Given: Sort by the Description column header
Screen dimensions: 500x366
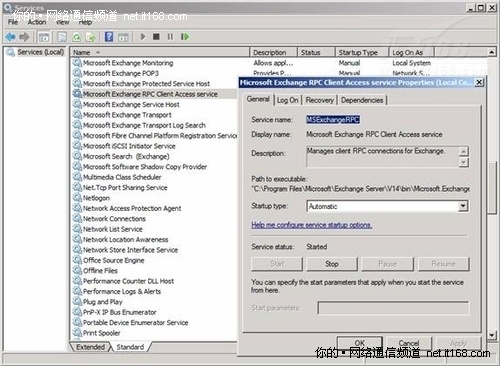Looking at the screenshot, I should pyautogui.click(x=273, y=52).
